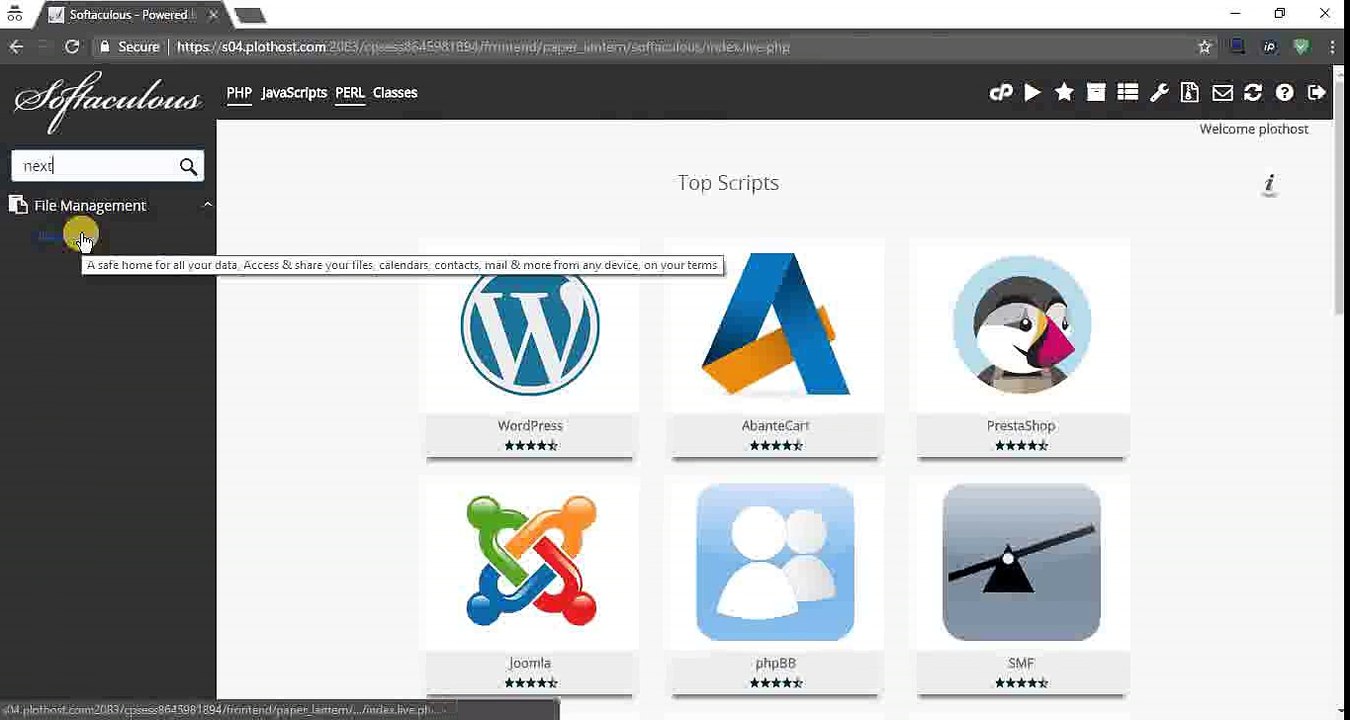Close the Softaculous browser tab
This screenshot has height=720, width=1350.
(213, 15)
